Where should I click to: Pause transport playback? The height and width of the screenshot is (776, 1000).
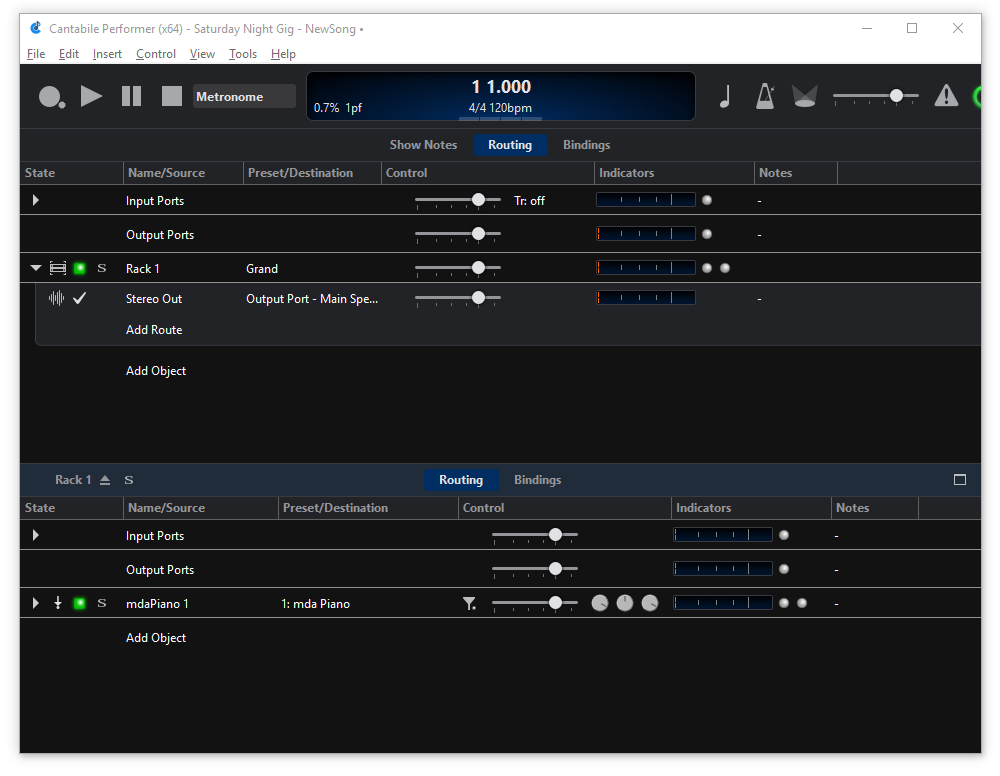(131, 96)
